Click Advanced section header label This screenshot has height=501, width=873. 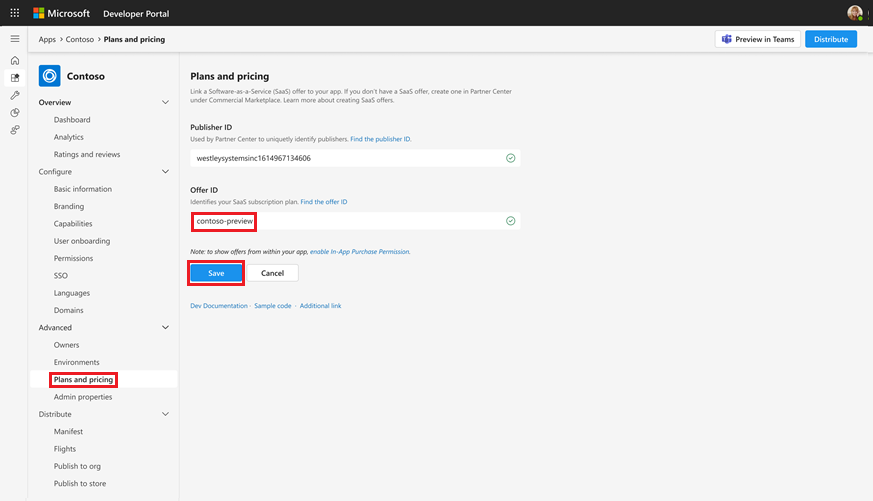(x=55, y=327)
